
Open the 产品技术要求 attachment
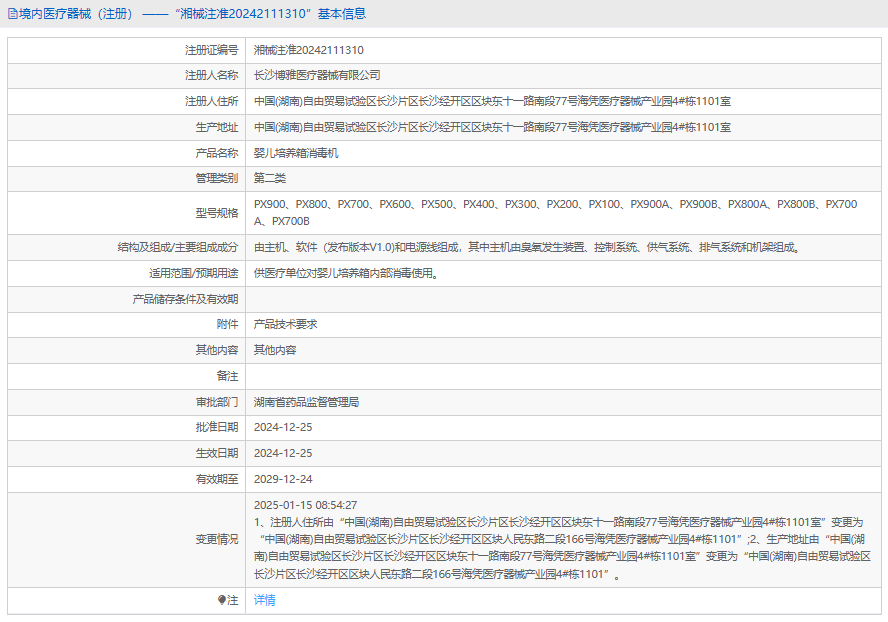click(x=285, y=324)
